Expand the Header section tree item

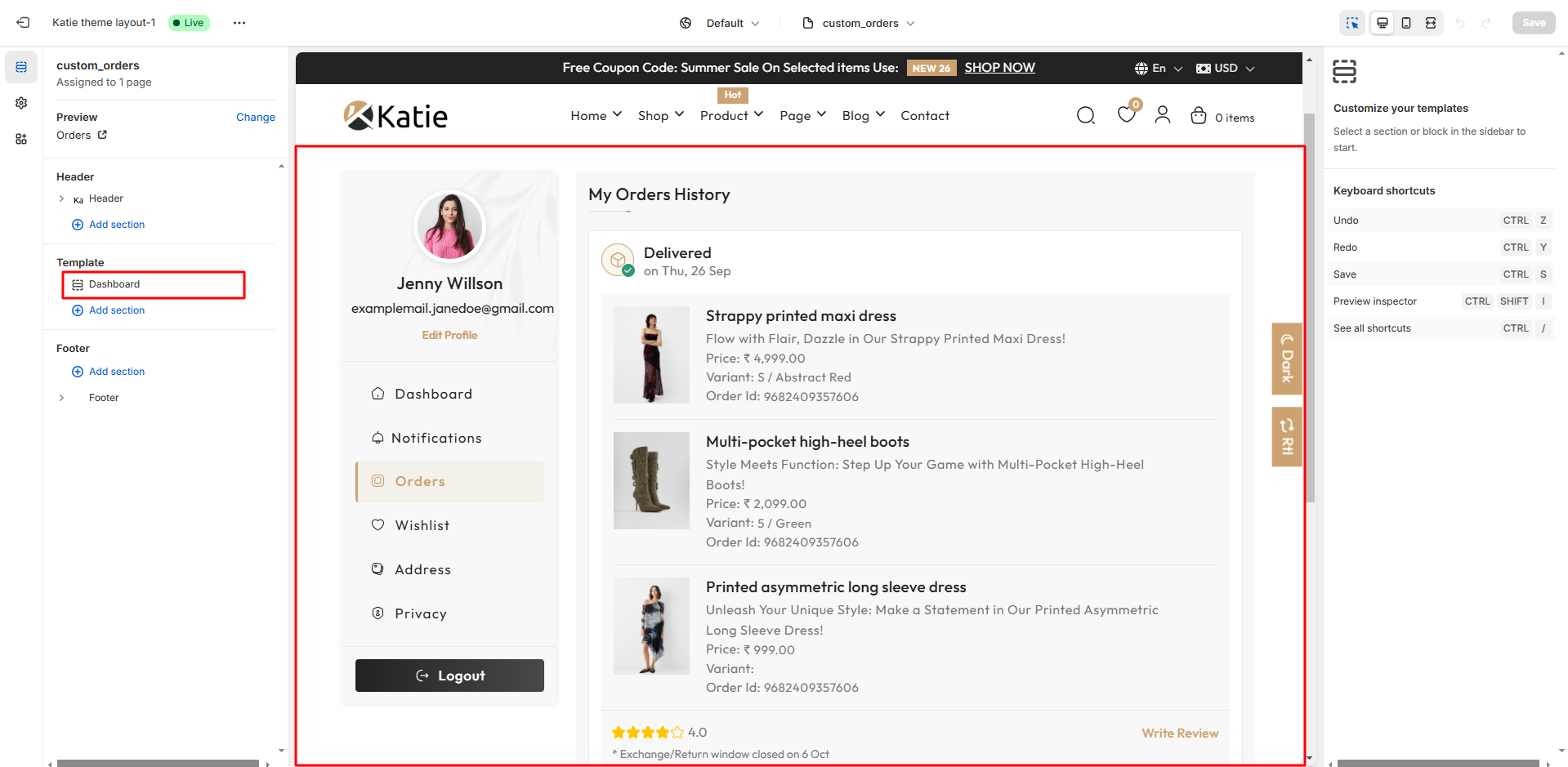(61, 198)
